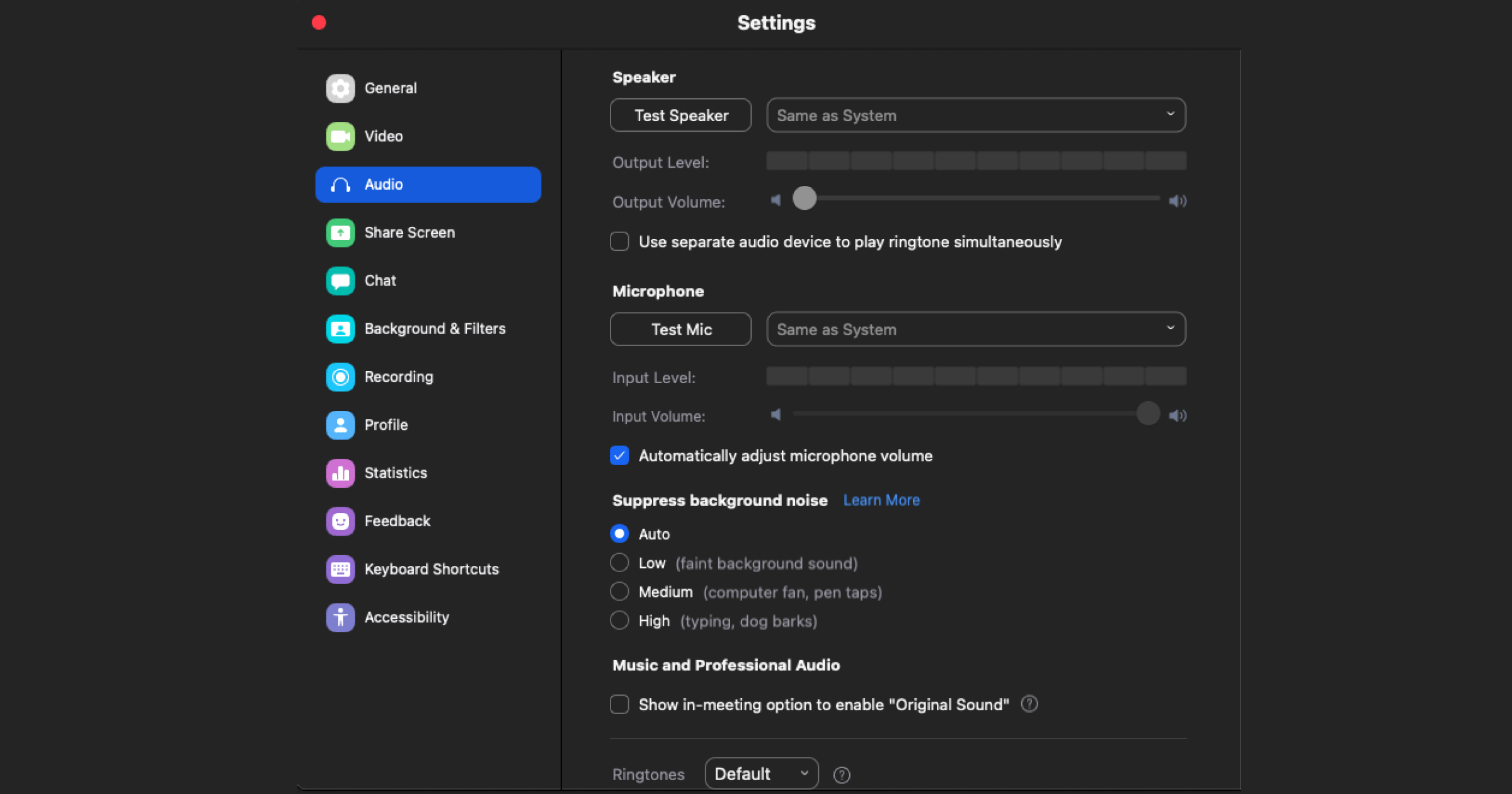Go to Accessibility settings section
1512x794 pixels.
(x=406, y=617)
